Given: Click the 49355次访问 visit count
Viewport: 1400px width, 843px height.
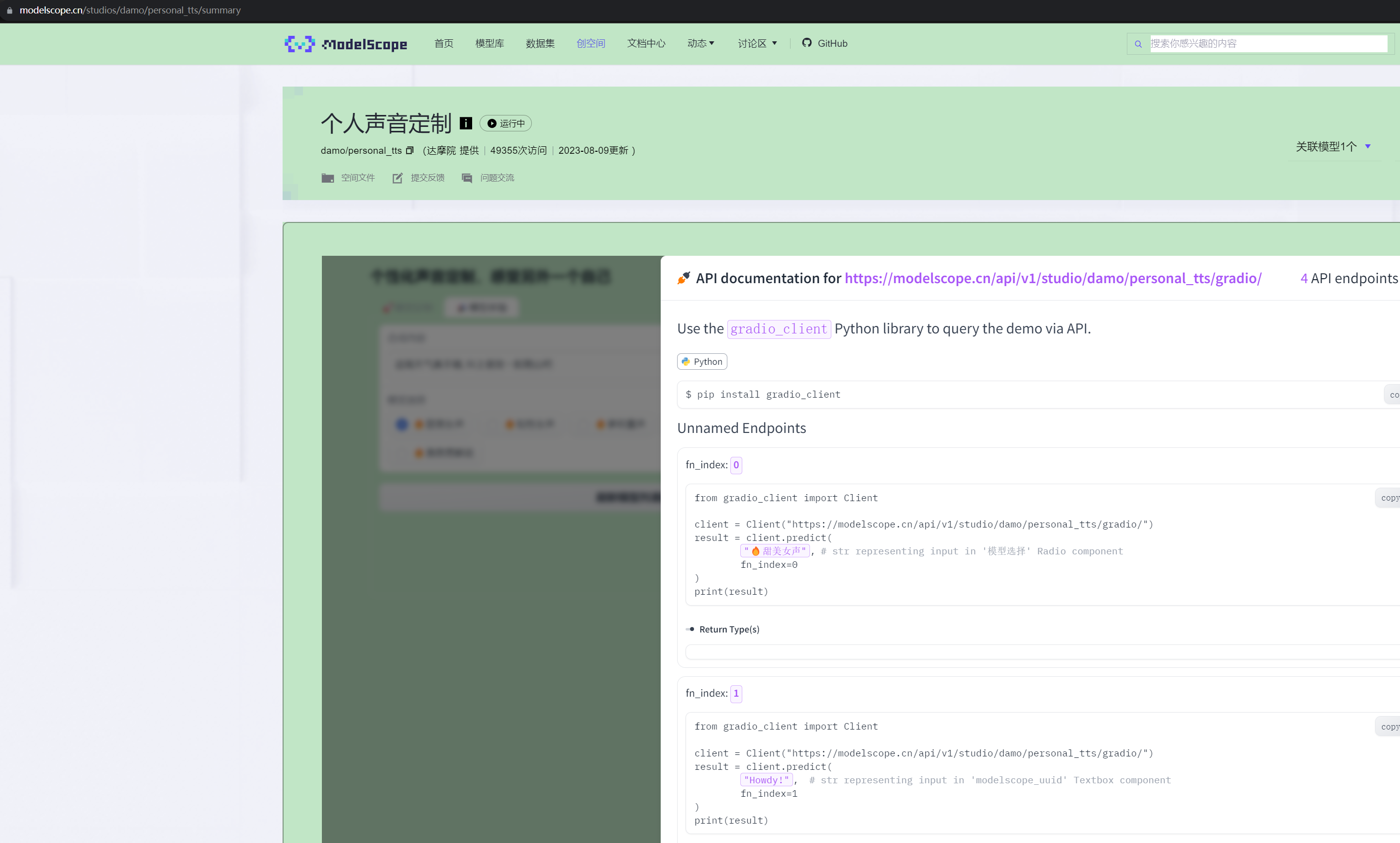Looking at the screenshot, I should [518, 150].
